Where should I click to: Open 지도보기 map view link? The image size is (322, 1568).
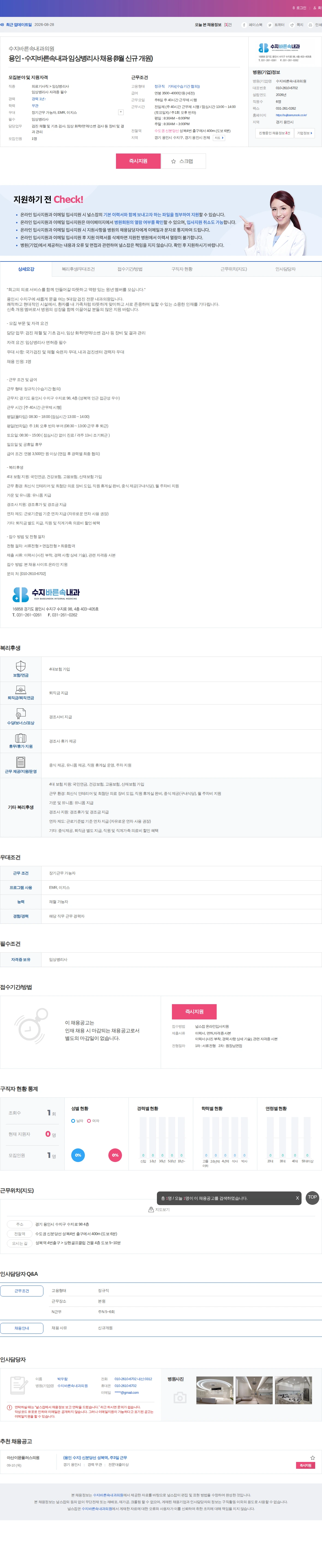[159, 1209]
